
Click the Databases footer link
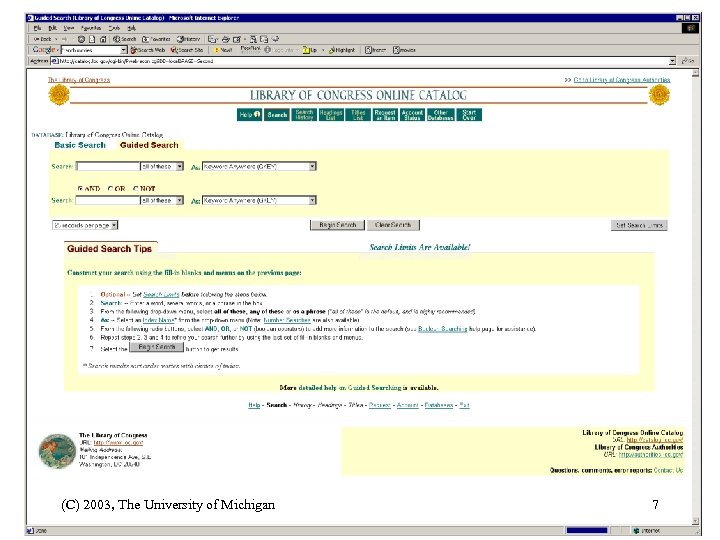point(439,405)
